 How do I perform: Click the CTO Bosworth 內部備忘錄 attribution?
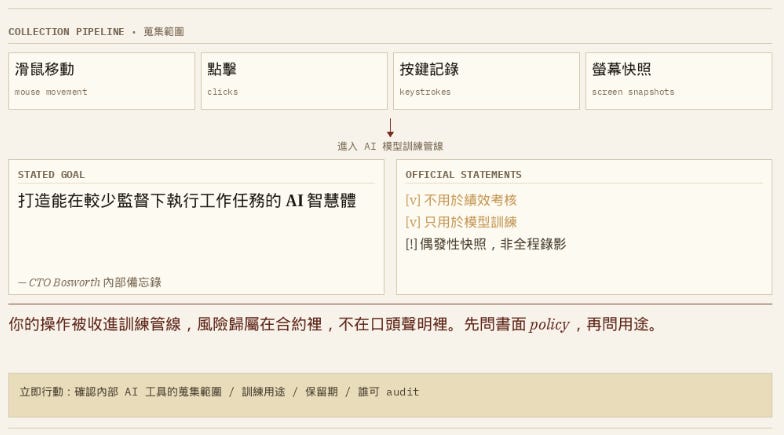pyautogui.click(x=90, y=282)
